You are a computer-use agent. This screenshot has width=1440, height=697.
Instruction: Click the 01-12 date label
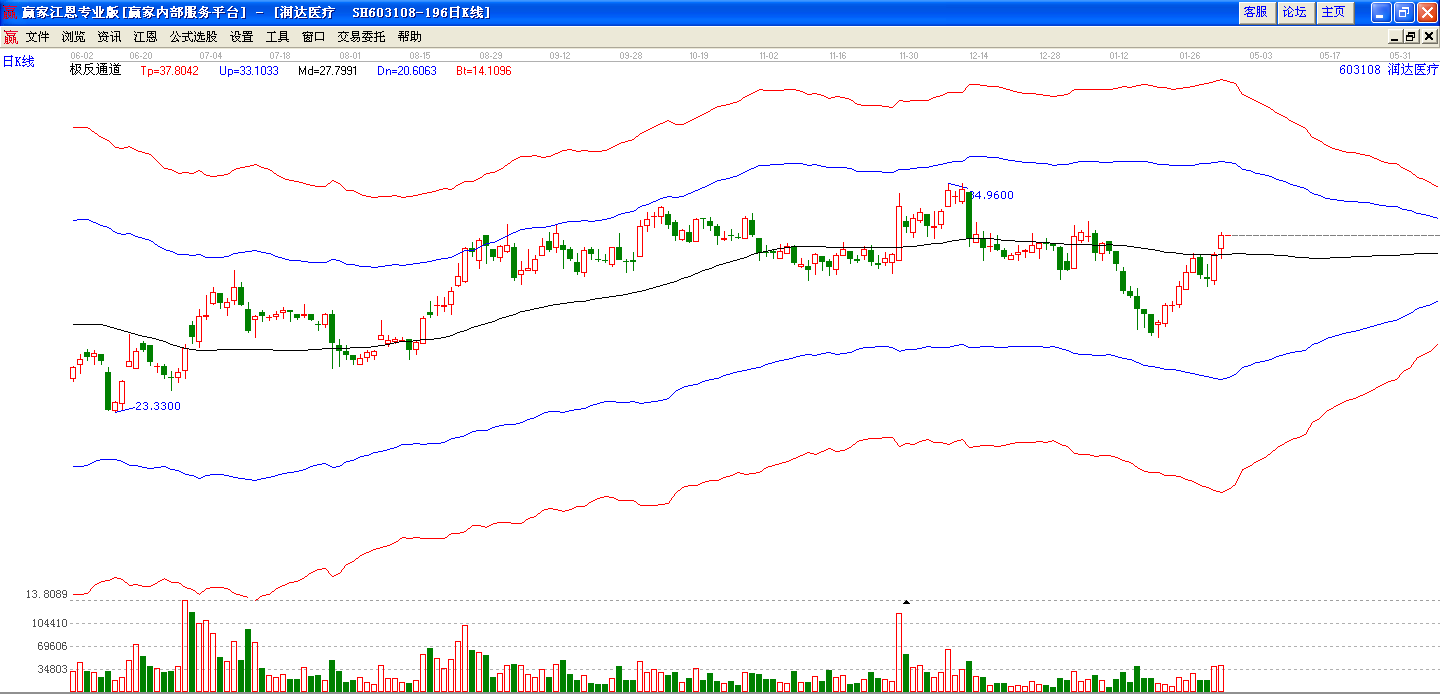[x=1120, y=56]
